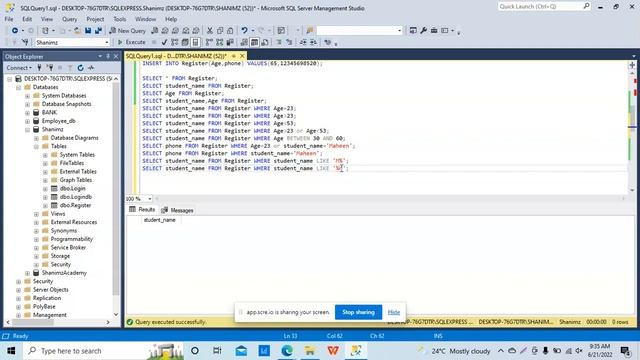Screen dimensions: 640x360
Task: Open the Tools menu
Action: tap(120, 19)
